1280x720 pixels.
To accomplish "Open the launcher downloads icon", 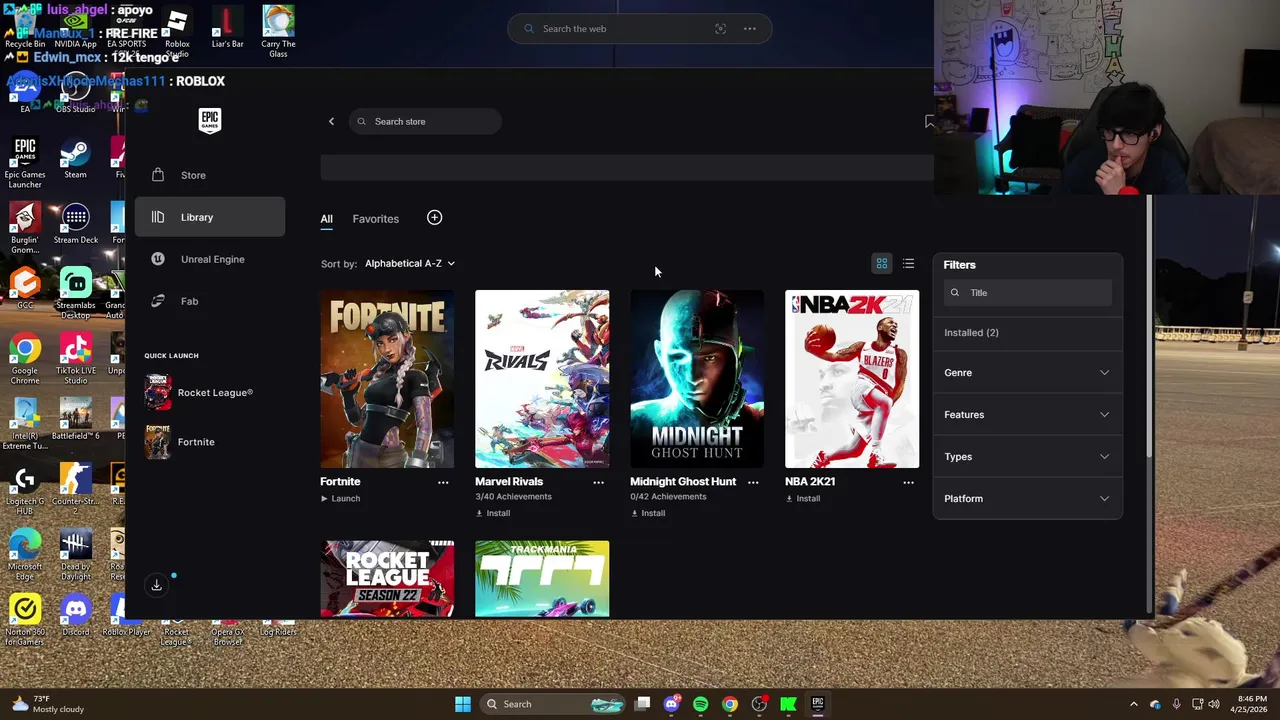I will [157, 586].
